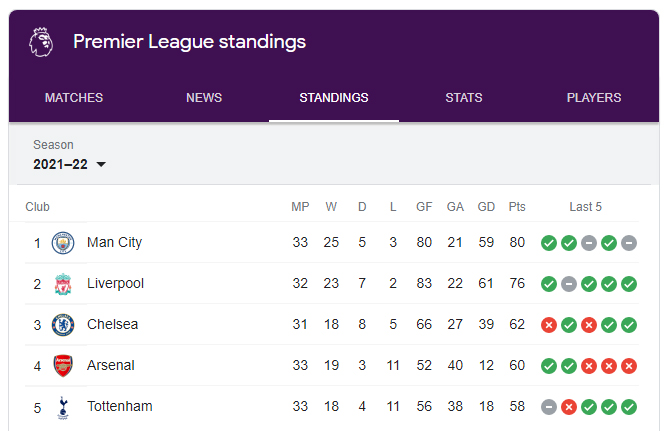The image size is (667, 431).
Task: Select the Players tab
Action: click(x=594, y=98)
